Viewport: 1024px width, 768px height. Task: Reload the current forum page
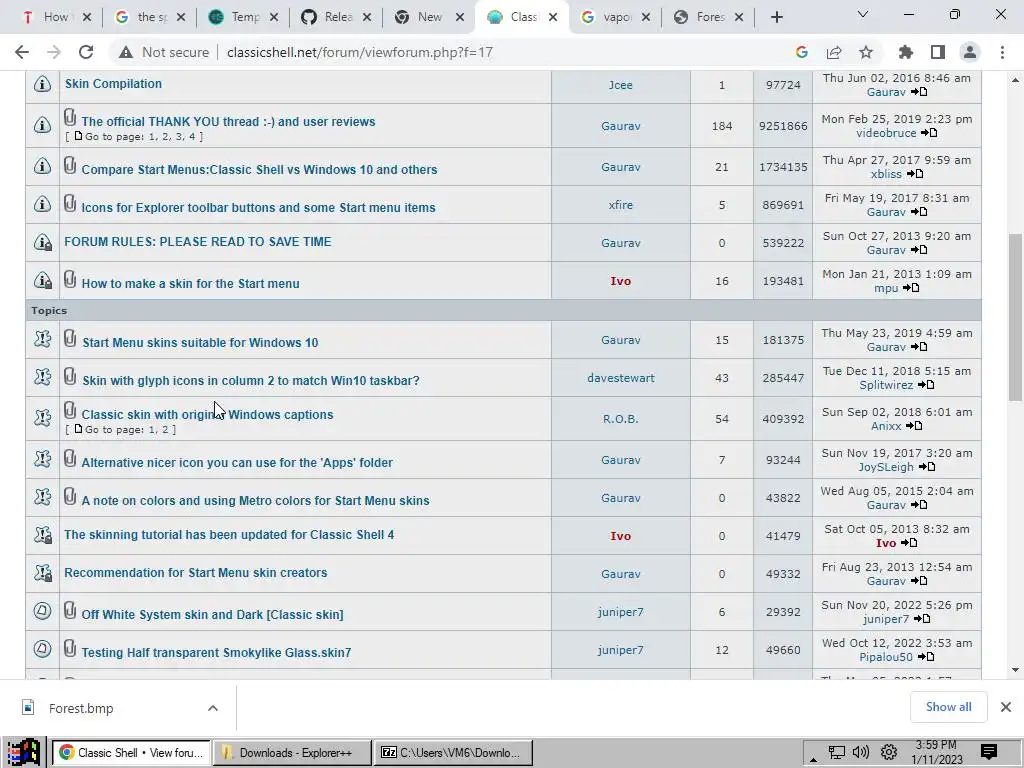pyautogui.click(x=86, y=52)
